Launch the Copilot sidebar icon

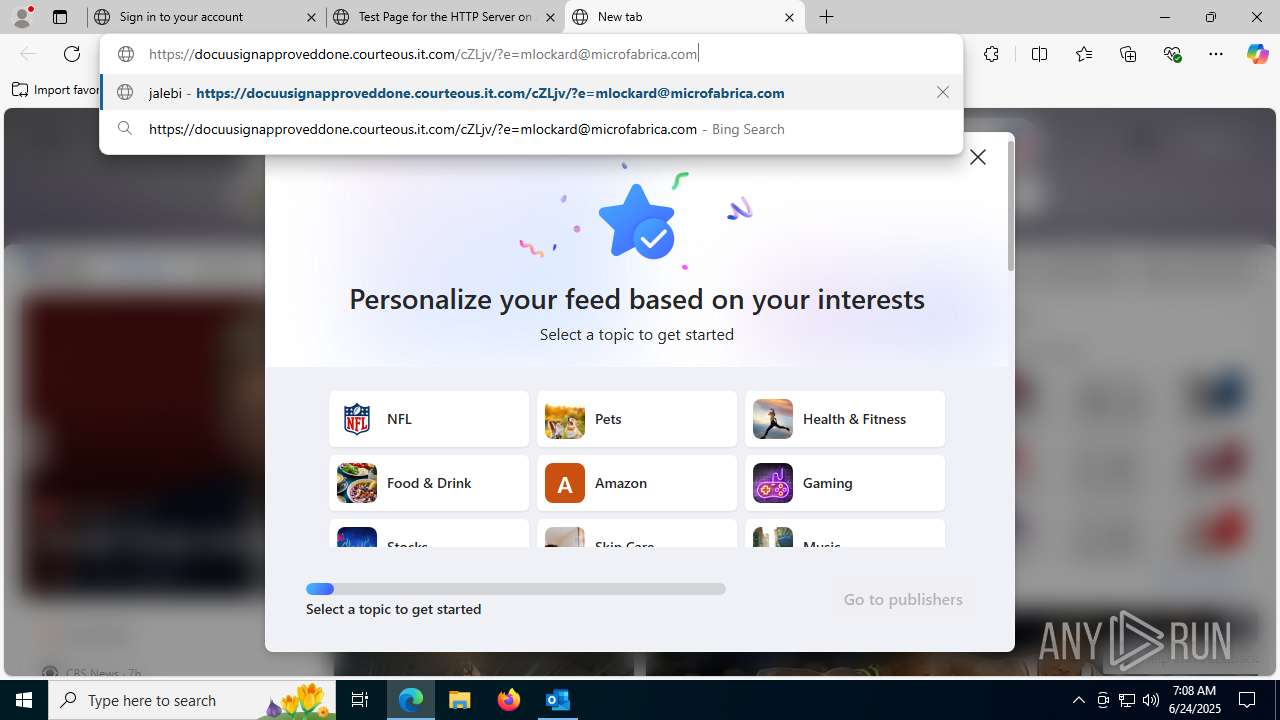pyautogui.click(x=1257, y=54)
